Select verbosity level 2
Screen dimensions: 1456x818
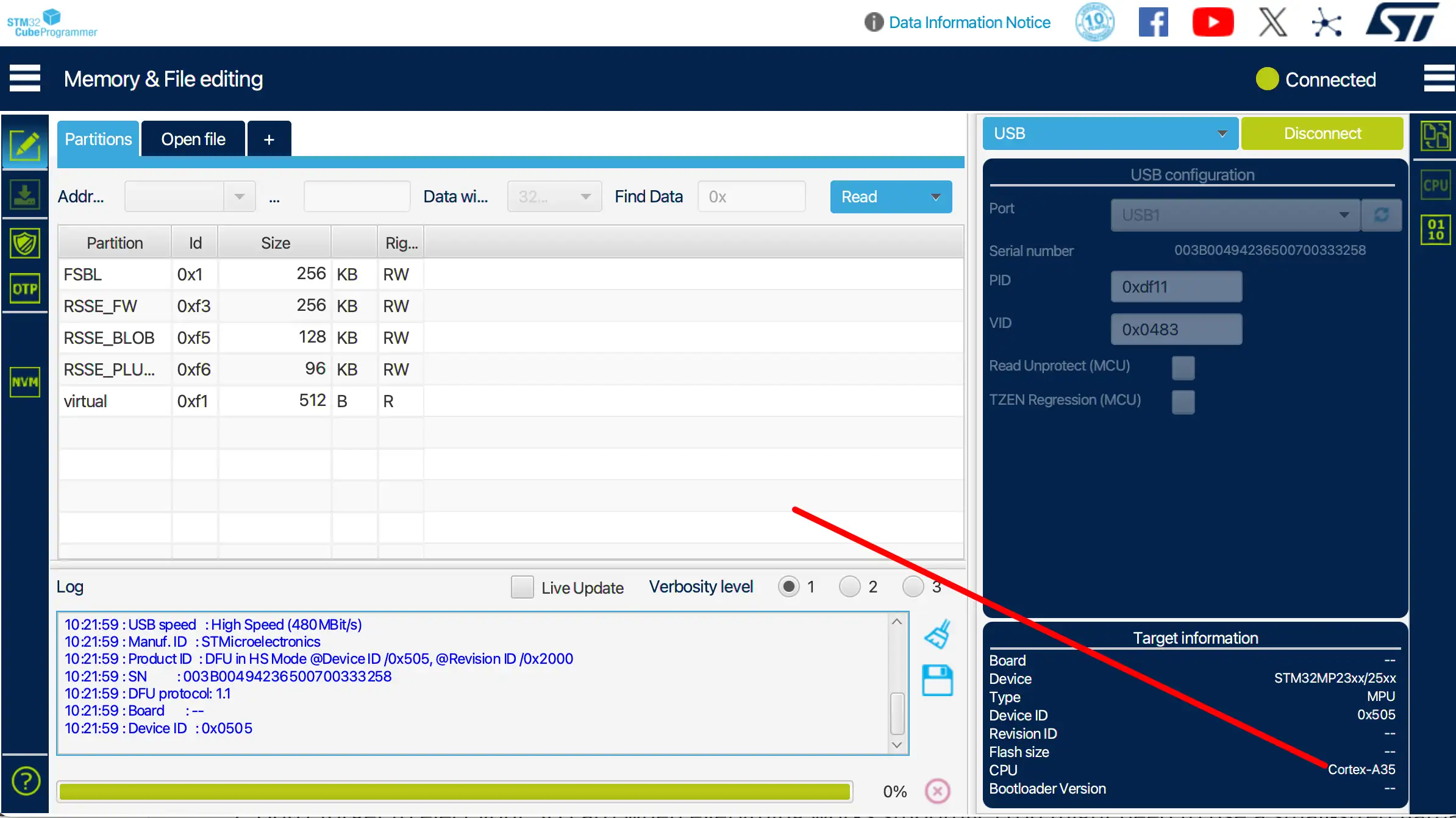(849, 586)
